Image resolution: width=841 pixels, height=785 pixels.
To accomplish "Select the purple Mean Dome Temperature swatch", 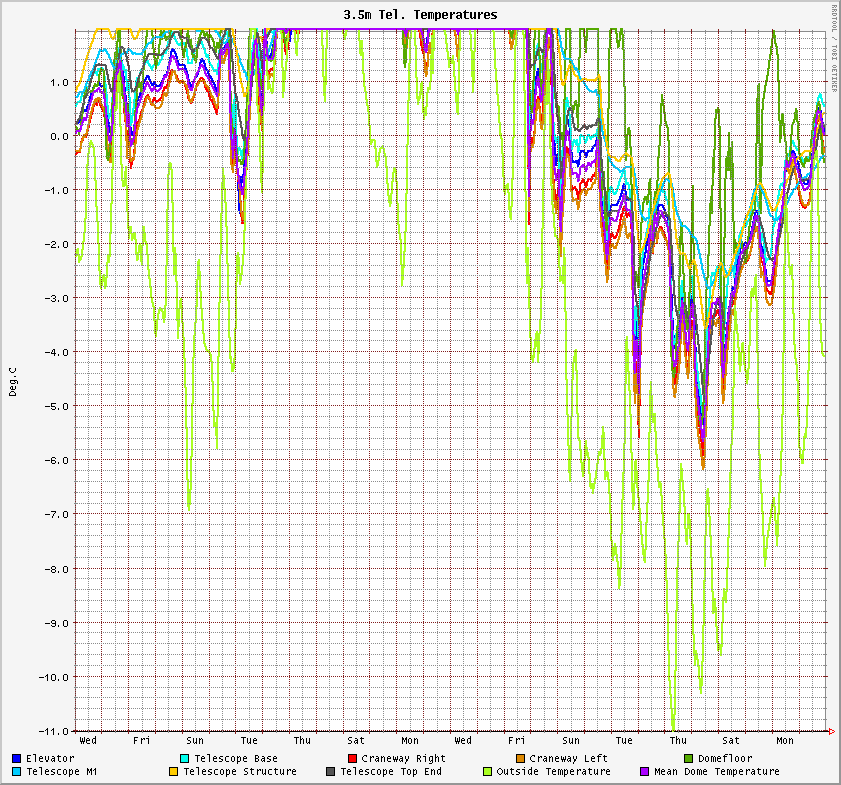I will coord(645,772).
